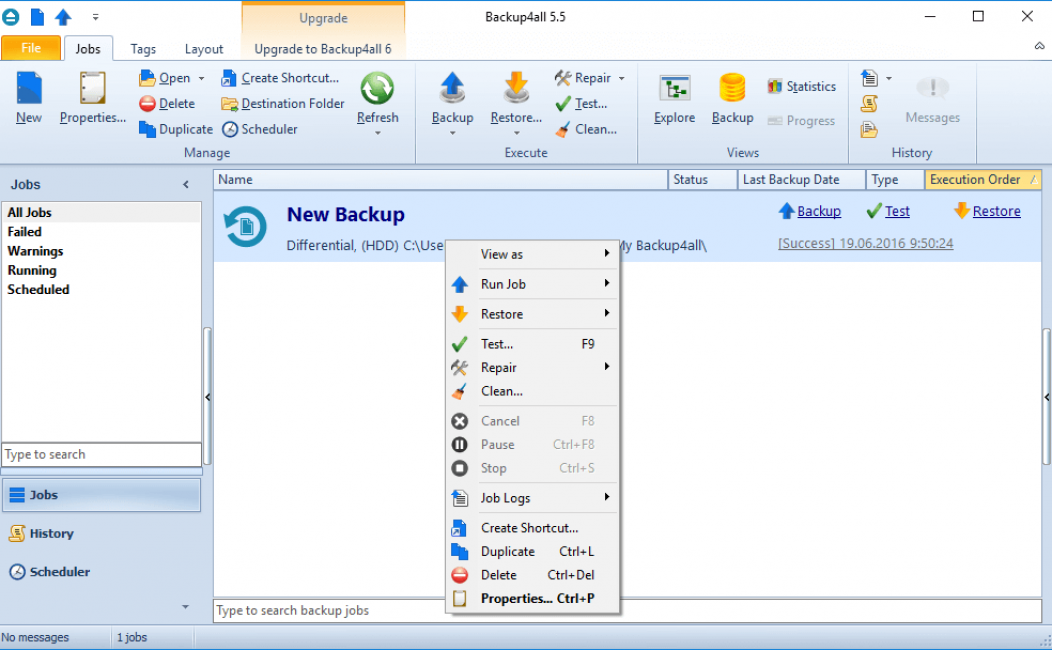Choose Properties... in the context menu
The height and width of the screenshot is (650, 1052).
[533, 598]
